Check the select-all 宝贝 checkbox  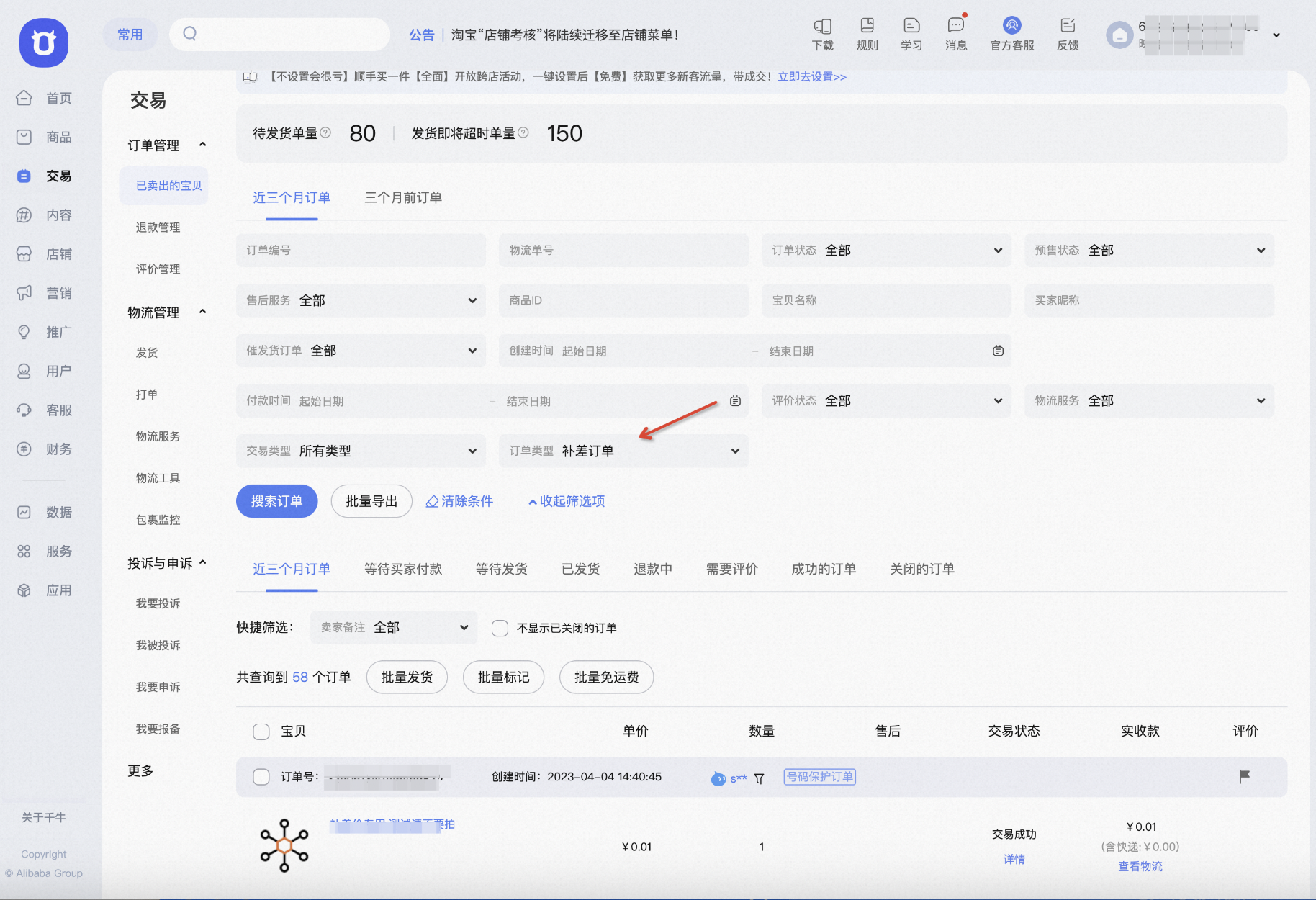pos(261,732)
